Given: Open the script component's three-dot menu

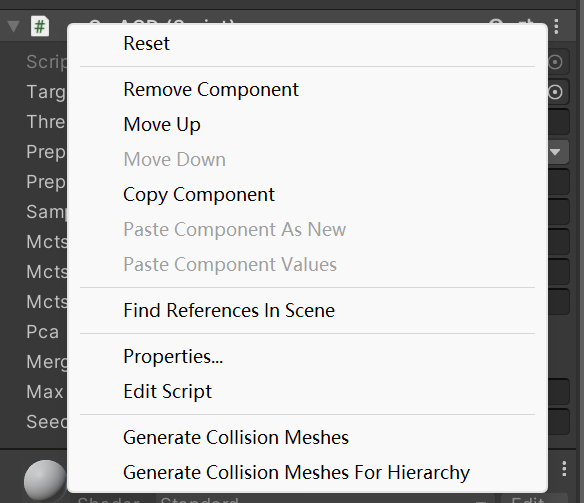Looking at the screenshot, I should point(556,26).
